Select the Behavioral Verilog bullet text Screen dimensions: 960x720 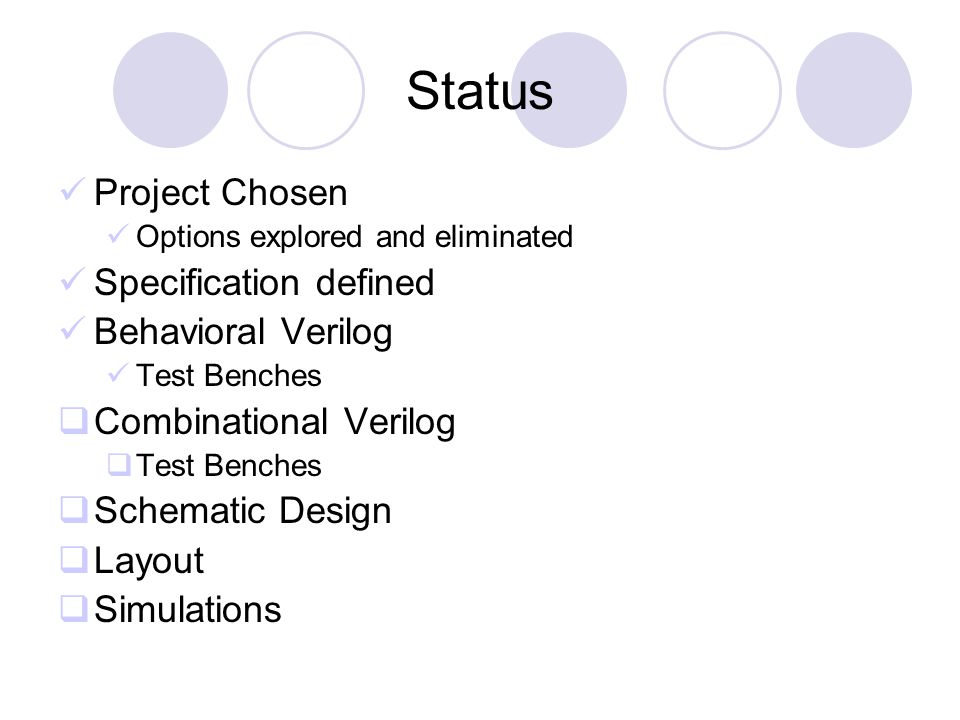coord(244,332)
